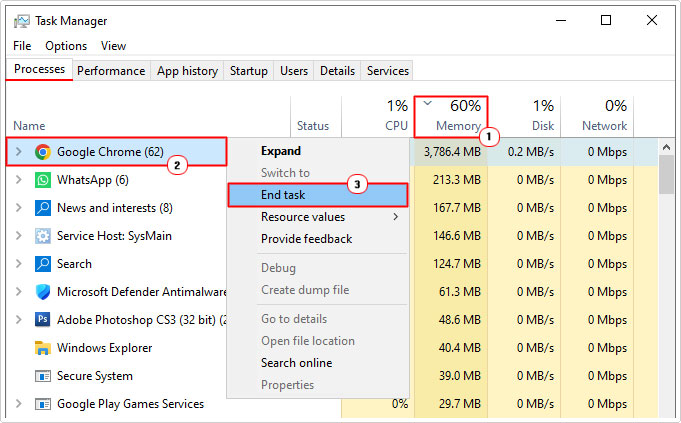Viewport: 681px width, 423px height.
Task: Click the 3,786.4 MB memory value
Action: (452, 152)
